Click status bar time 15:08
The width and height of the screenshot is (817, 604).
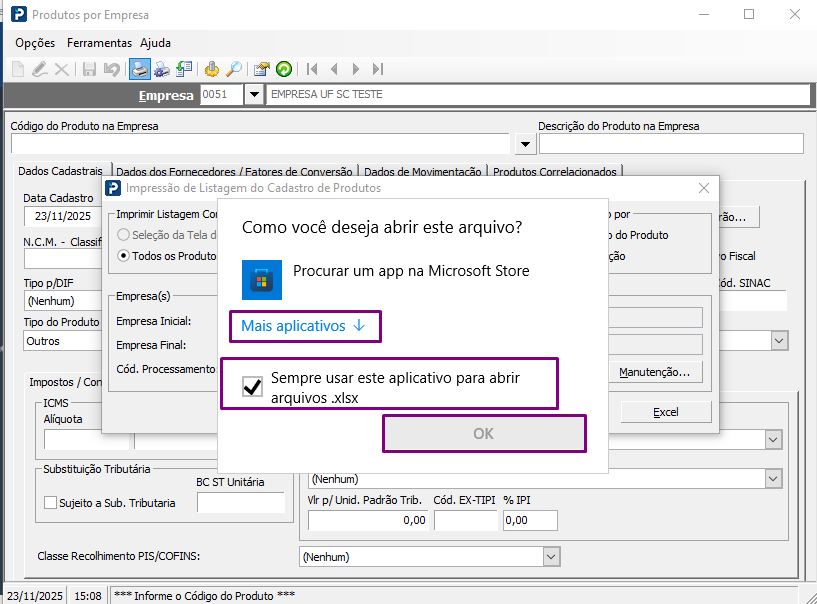pos(88,596)
